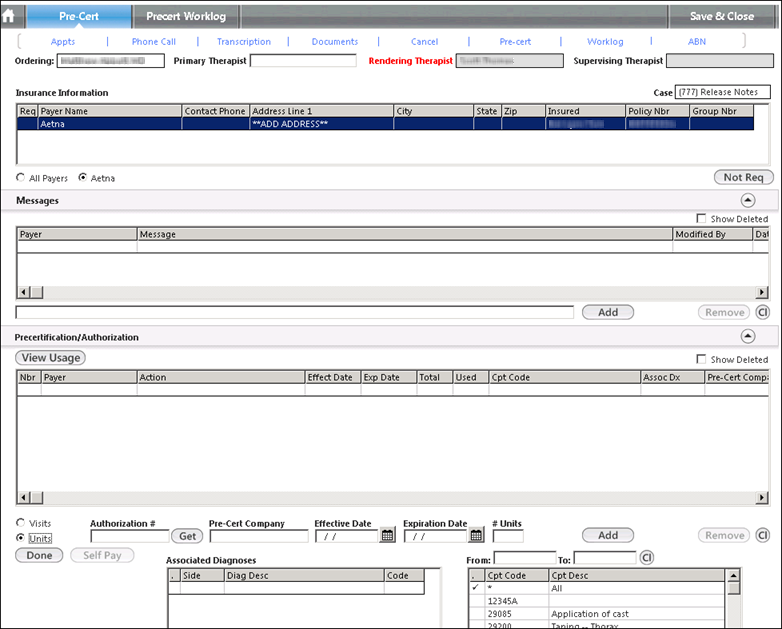Focus the Primary Therapist field
This screenshot has height=629, width=782.
pyautogui.click(x=303, y=61)
